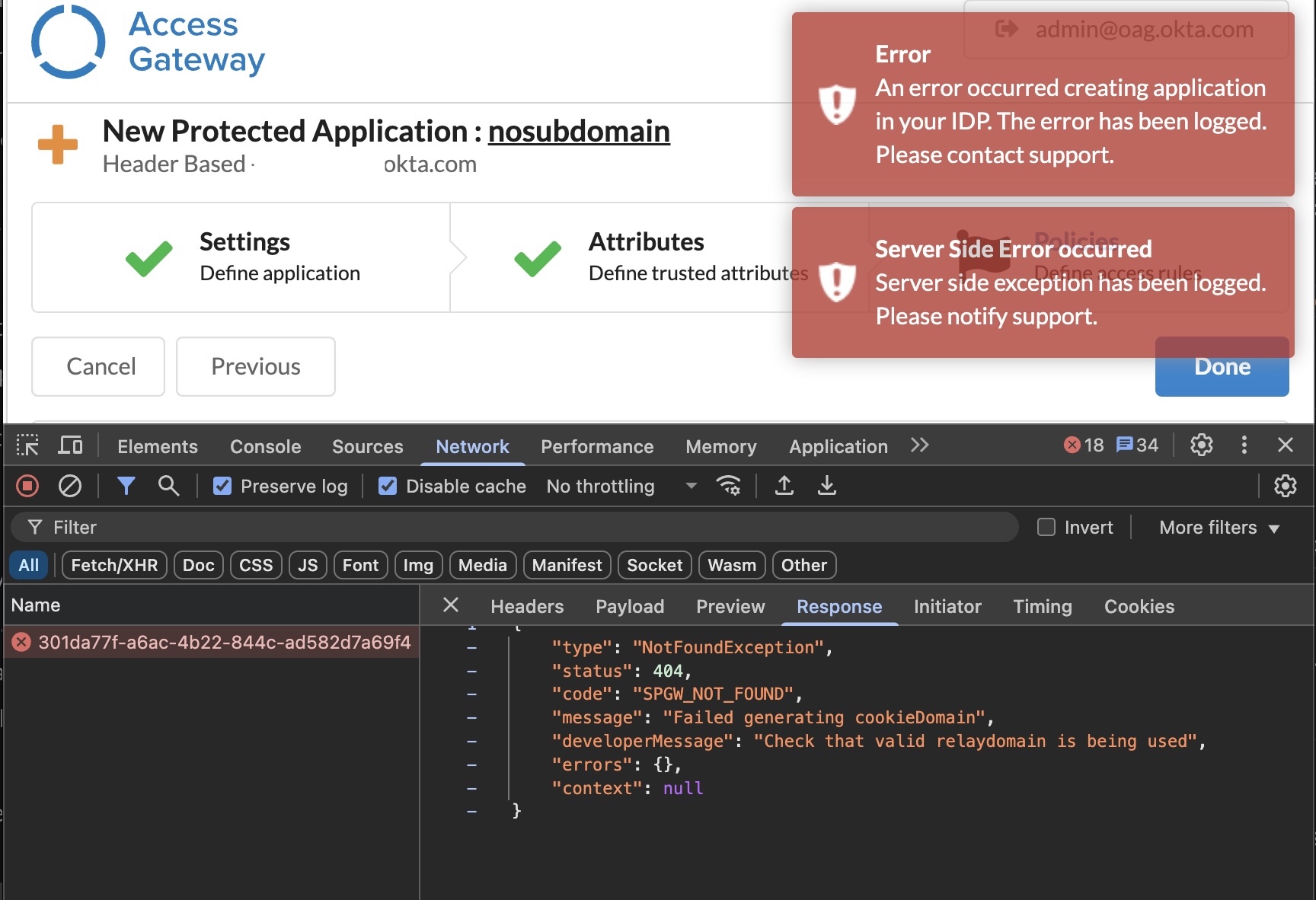
Task: Click the Attributes step green checkmark
Action: (x=538, y=258)
